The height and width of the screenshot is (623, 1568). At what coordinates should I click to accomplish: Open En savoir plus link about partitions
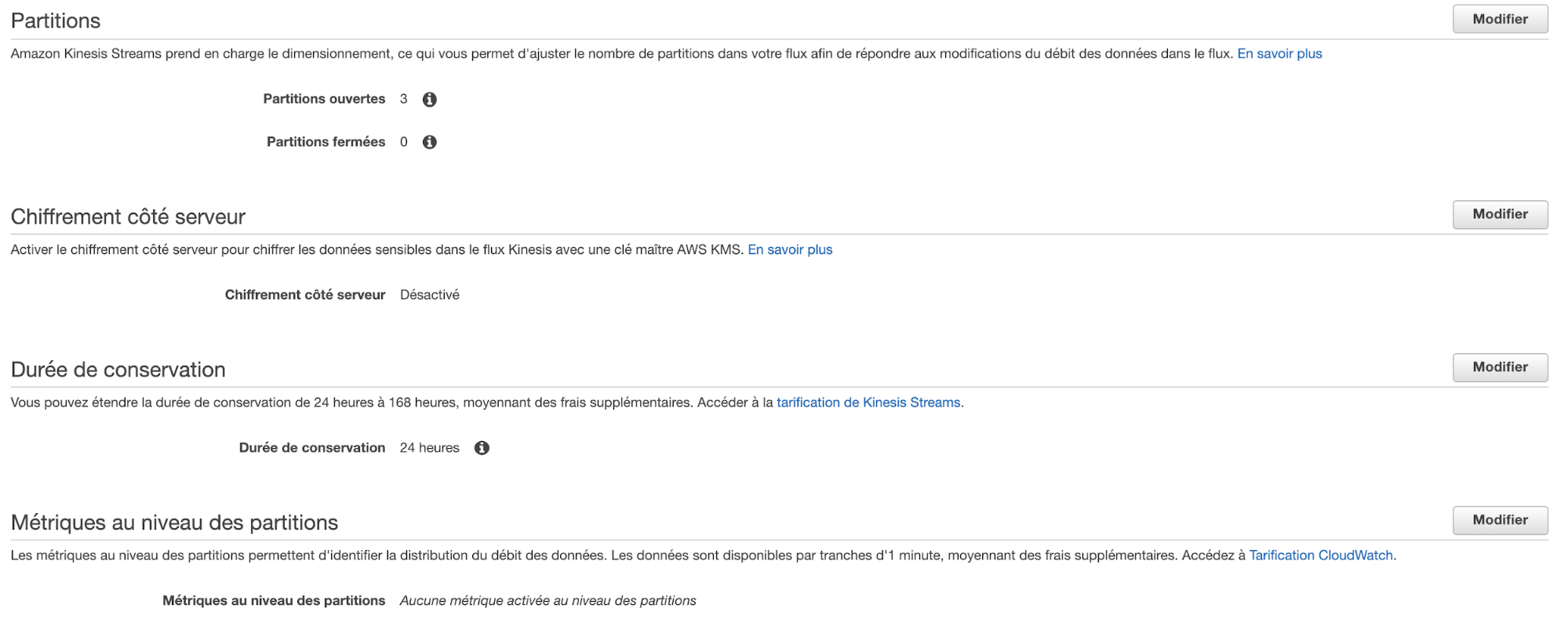pos(1279,54)
